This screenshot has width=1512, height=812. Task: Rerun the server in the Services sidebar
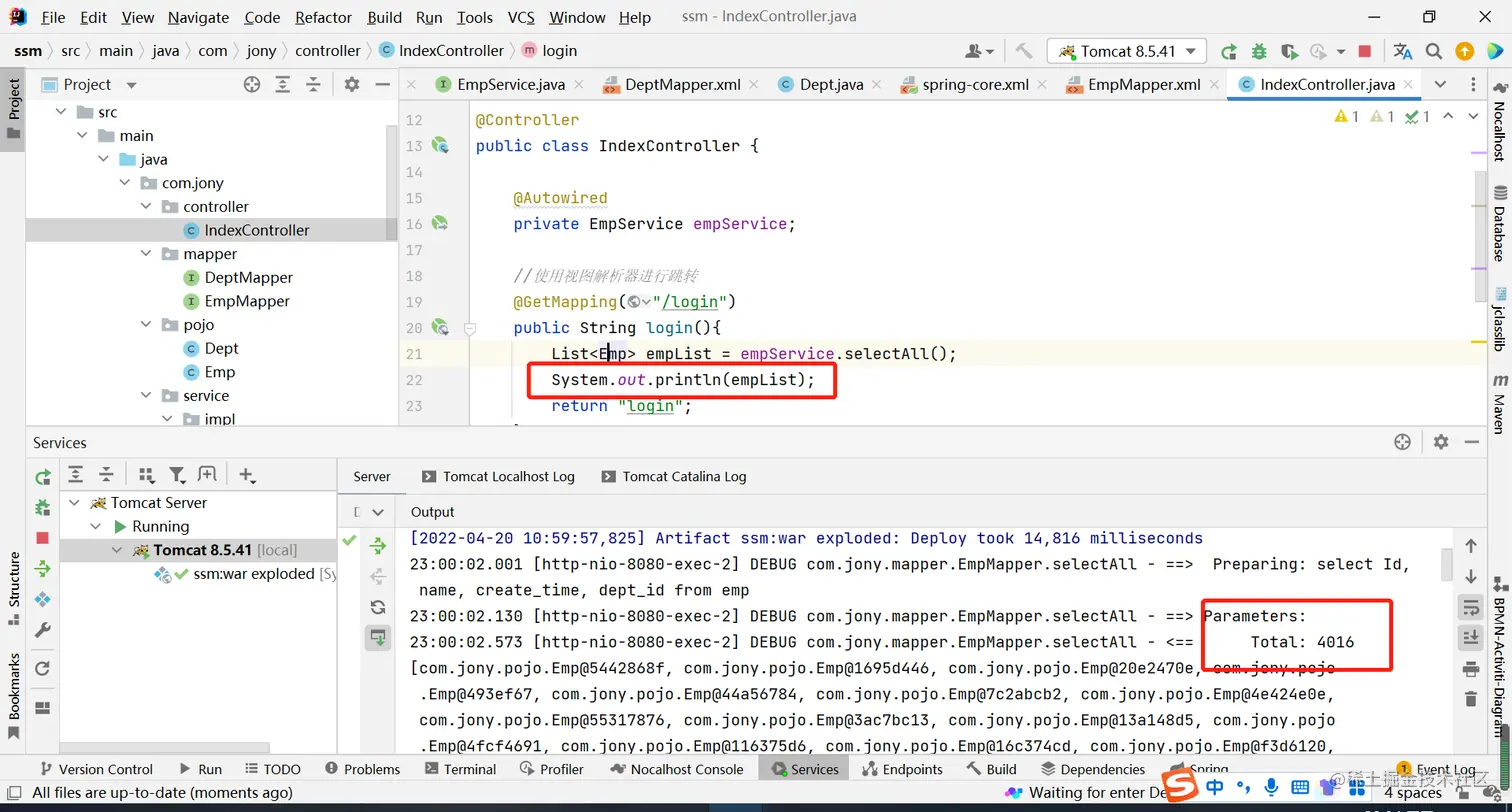click(x=43, y=477)
